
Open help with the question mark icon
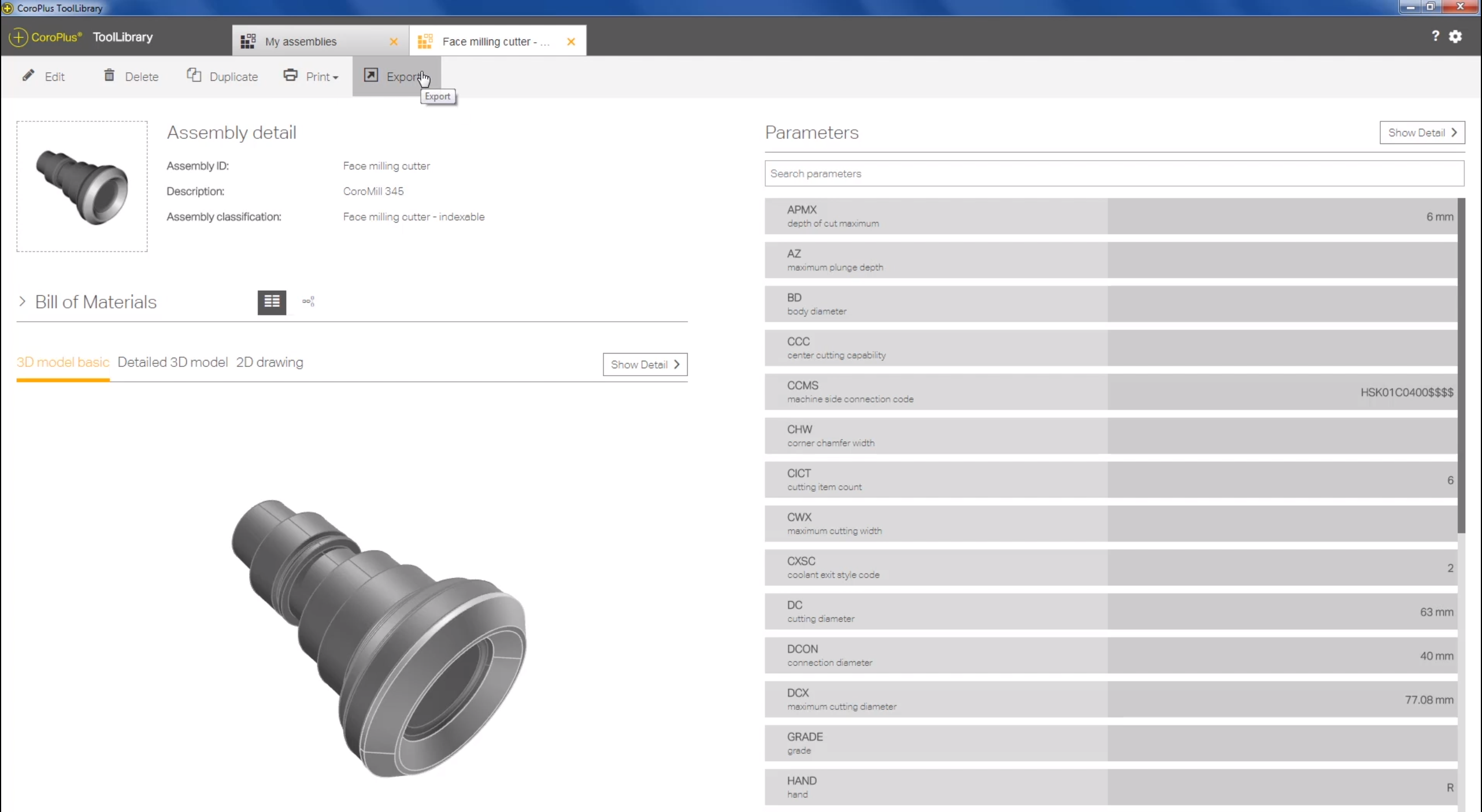pyautogui.click(x=1435, y=36)
